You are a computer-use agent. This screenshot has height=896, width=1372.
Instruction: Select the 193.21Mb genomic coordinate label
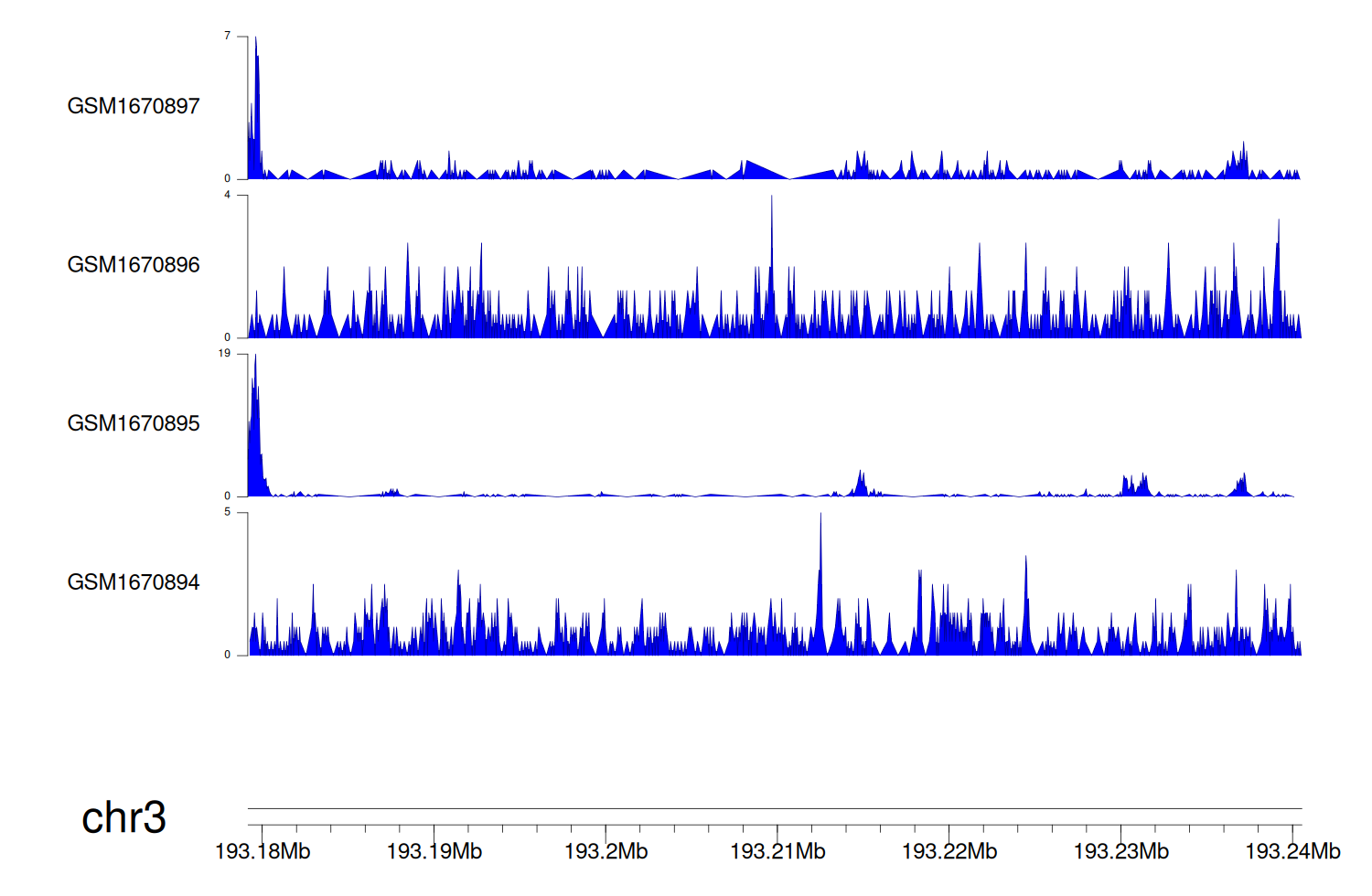pos(777,852)
